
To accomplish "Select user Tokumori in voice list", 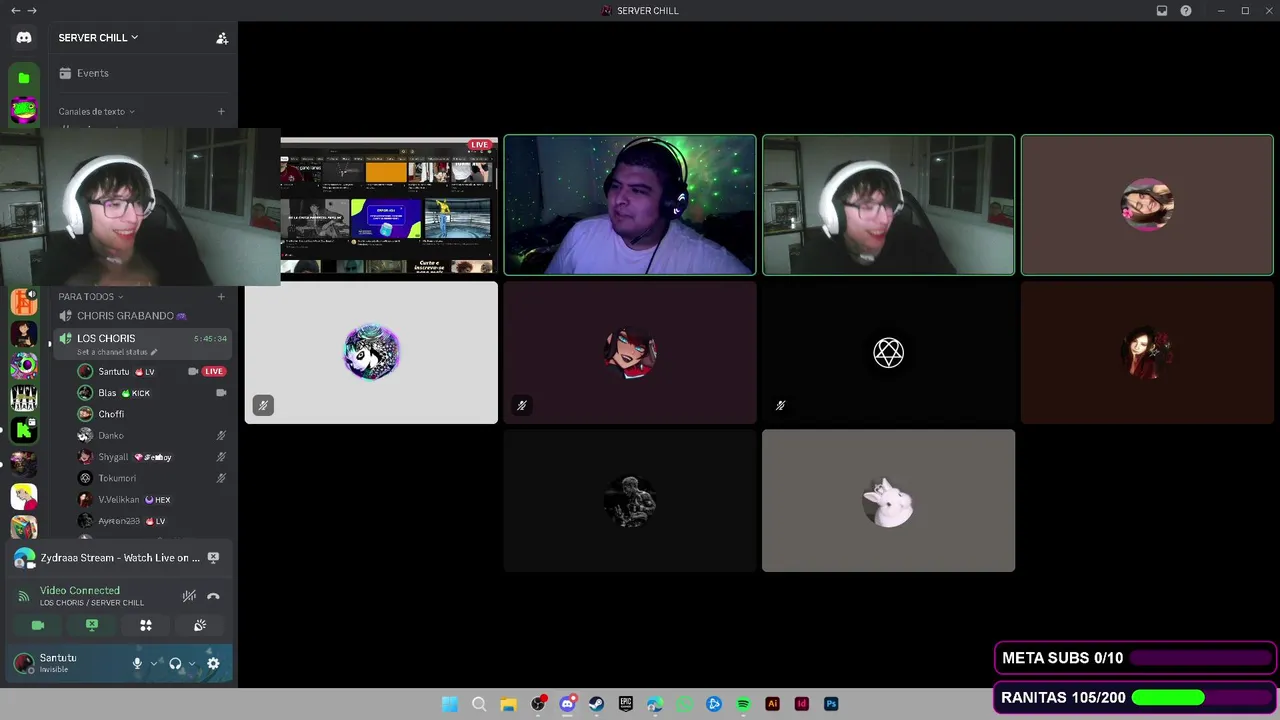I will (117, 478).
